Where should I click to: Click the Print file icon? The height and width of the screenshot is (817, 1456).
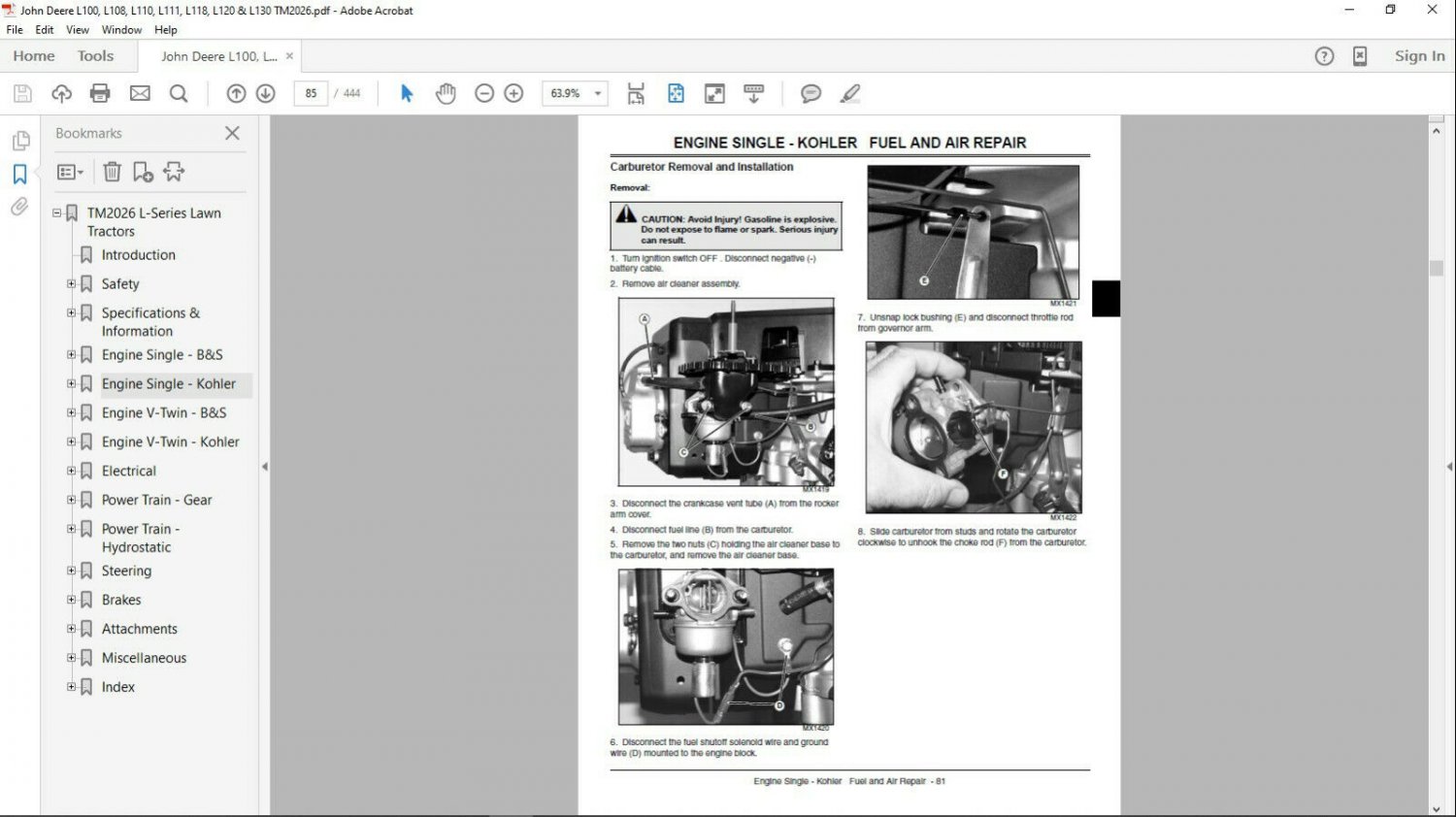tap(100, 93)
